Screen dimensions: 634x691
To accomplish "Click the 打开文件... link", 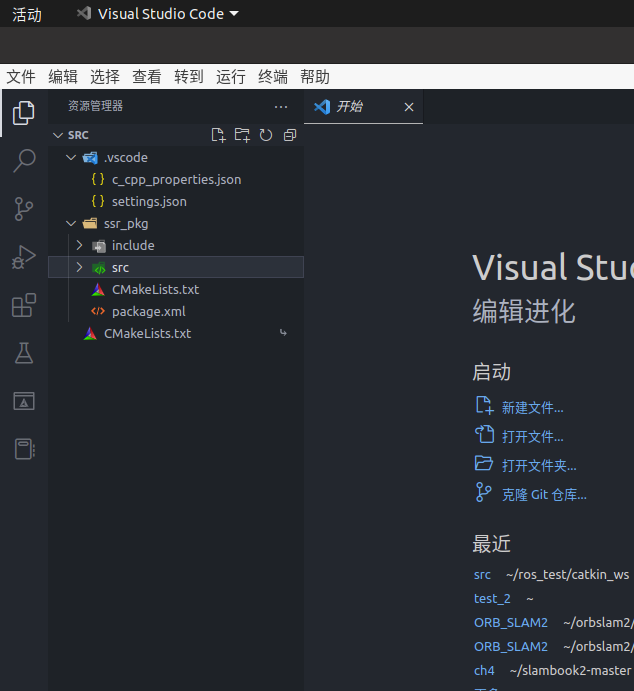I will [x=533, y=437].
